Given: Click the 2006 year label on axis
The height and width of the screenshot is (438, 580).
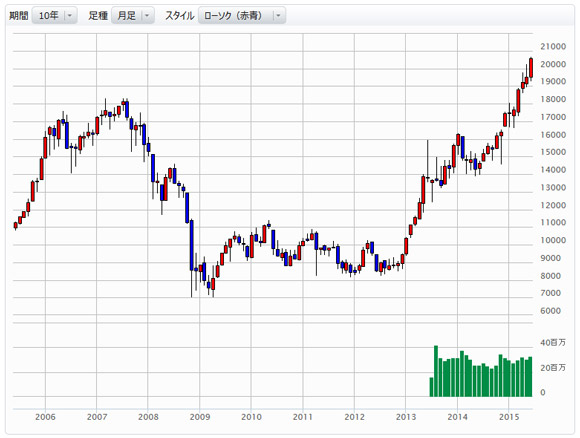Looking at the screenshot, I should [45, 417].
